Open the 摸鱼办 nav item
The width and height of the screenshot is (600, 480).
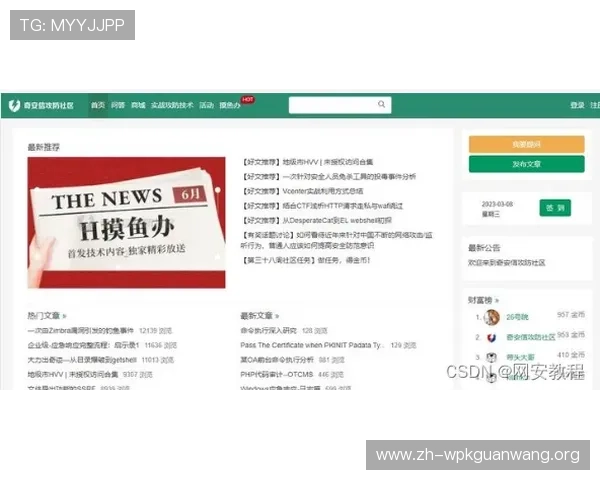[x=230, y=105]
